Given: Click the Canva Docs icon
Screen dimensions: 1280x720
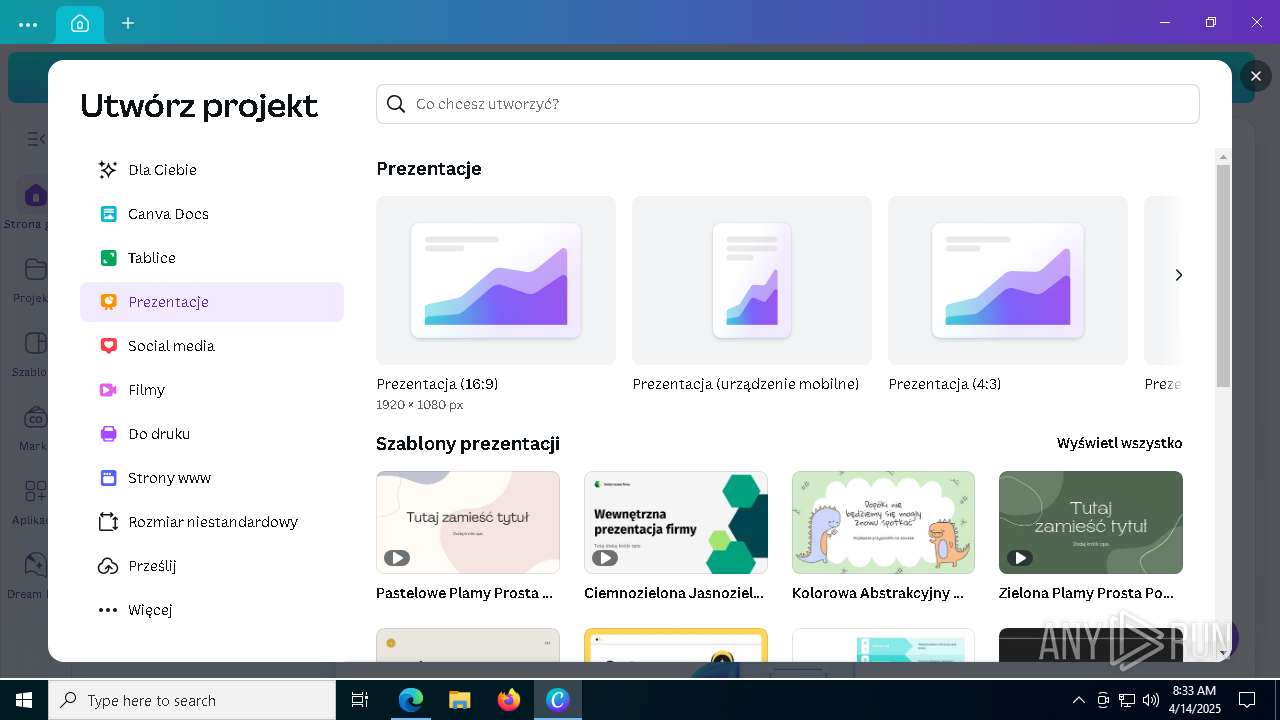Looking at the screenshot, I should click(108, 214).
